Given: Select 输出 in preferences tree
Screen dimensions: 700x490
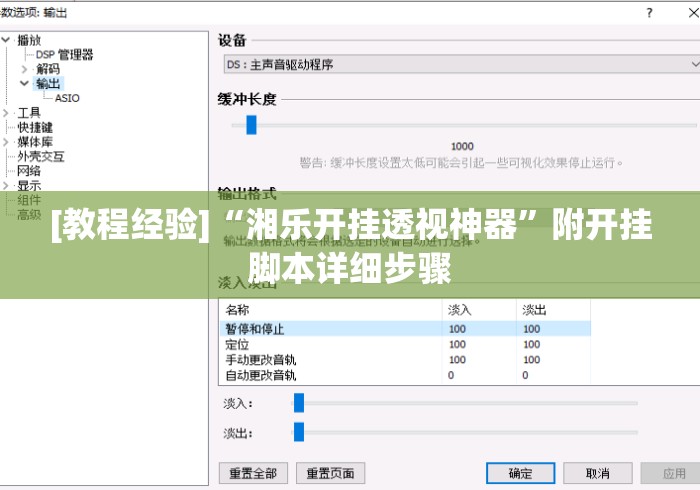Looking at the screenshot, I should [48, 83].
